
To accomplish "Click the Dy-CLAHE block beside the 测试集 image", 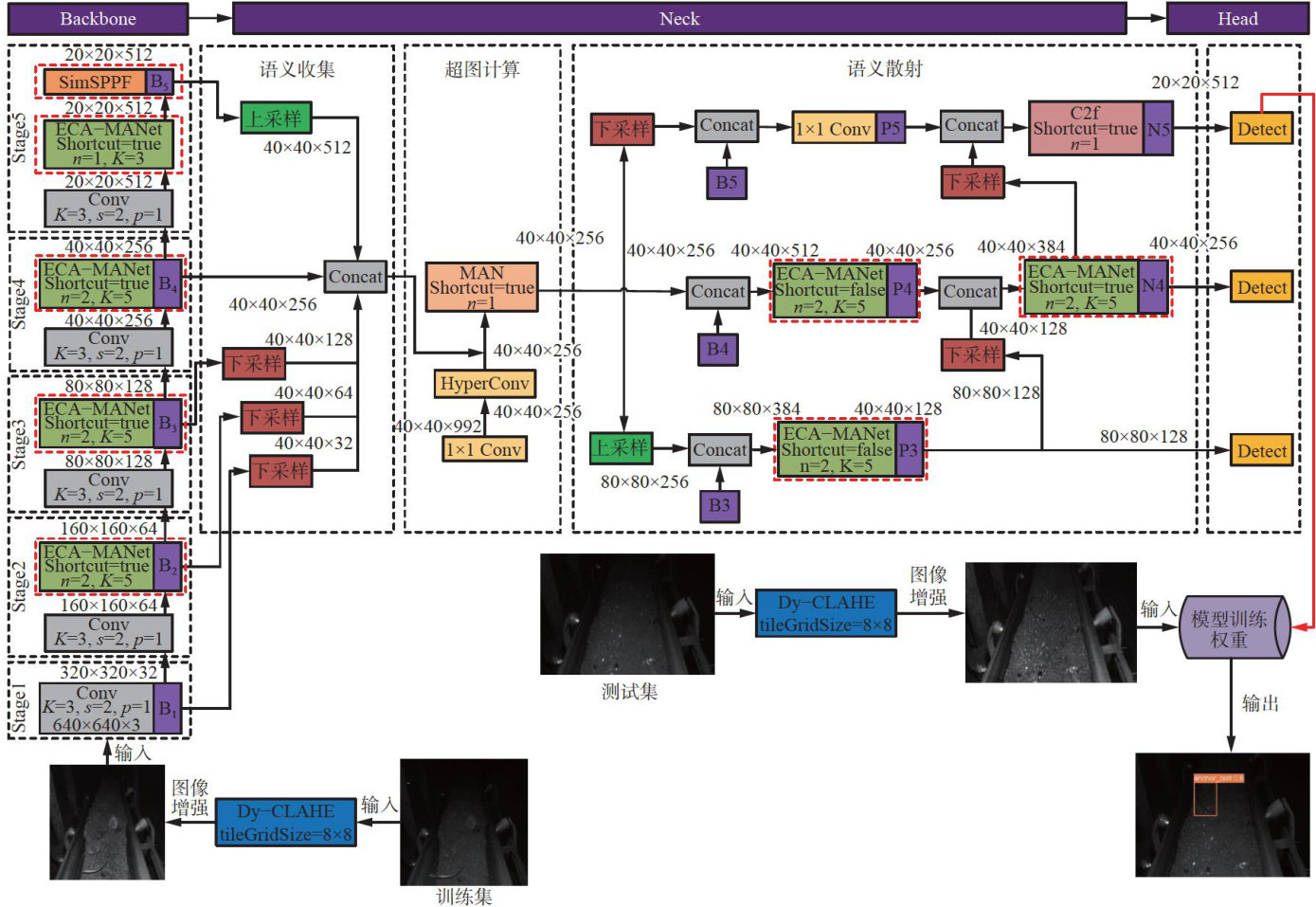I will [x=825, y=613].
